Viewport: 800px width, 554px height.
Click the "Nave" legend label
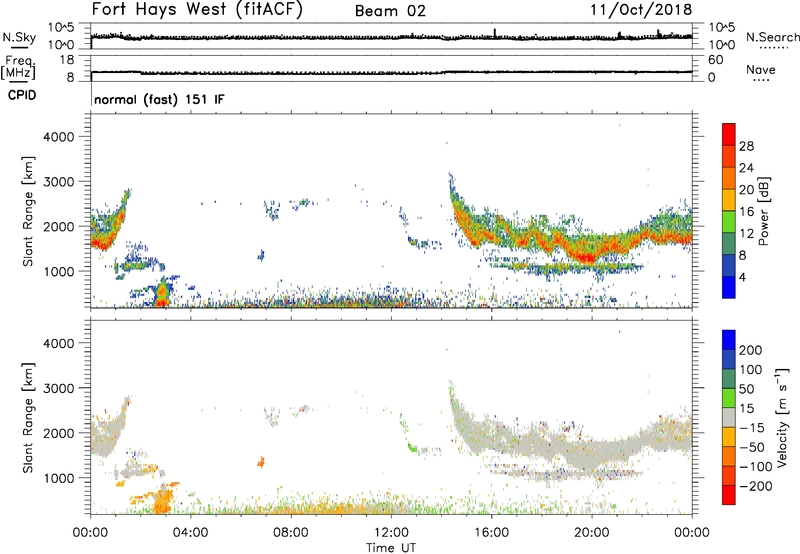tap(761, 69)
